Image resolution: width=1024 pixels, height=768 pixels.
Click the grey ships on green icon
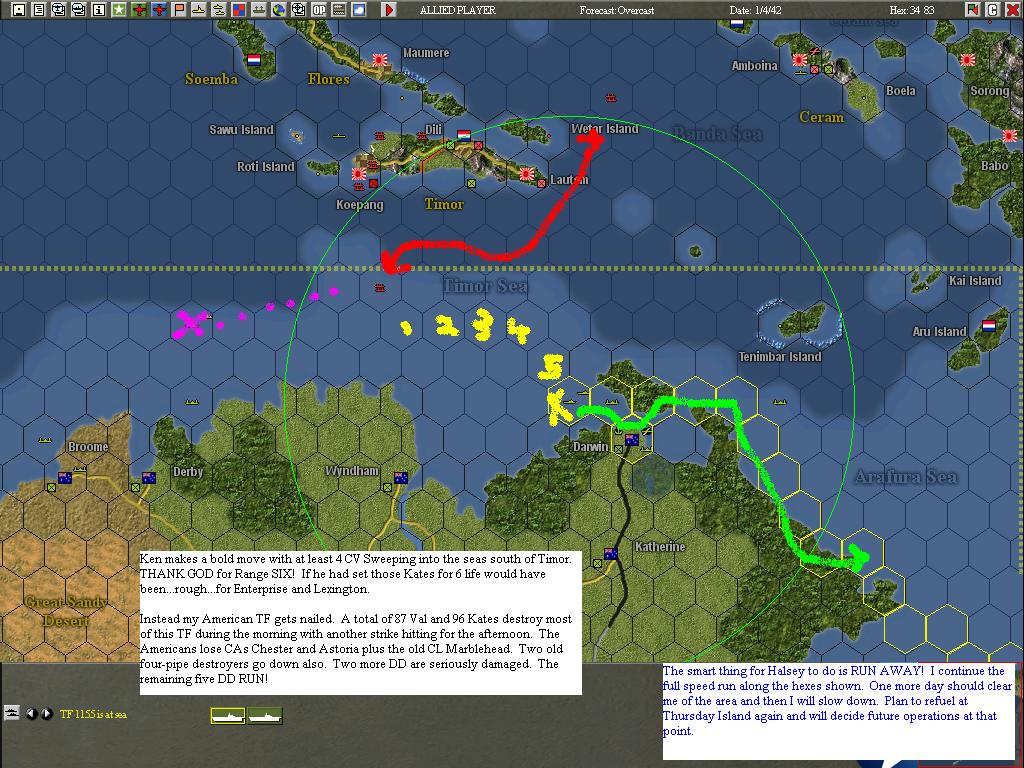tap(259, 9)
